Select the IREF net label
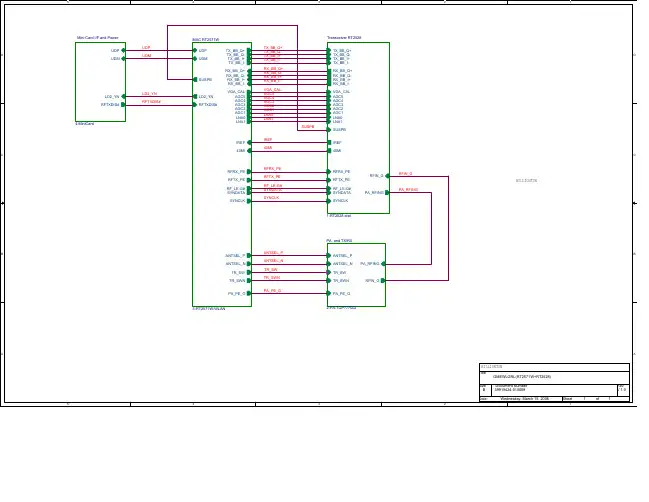The height and width of the screenshot is (502, 649). [x=267, y=139]
